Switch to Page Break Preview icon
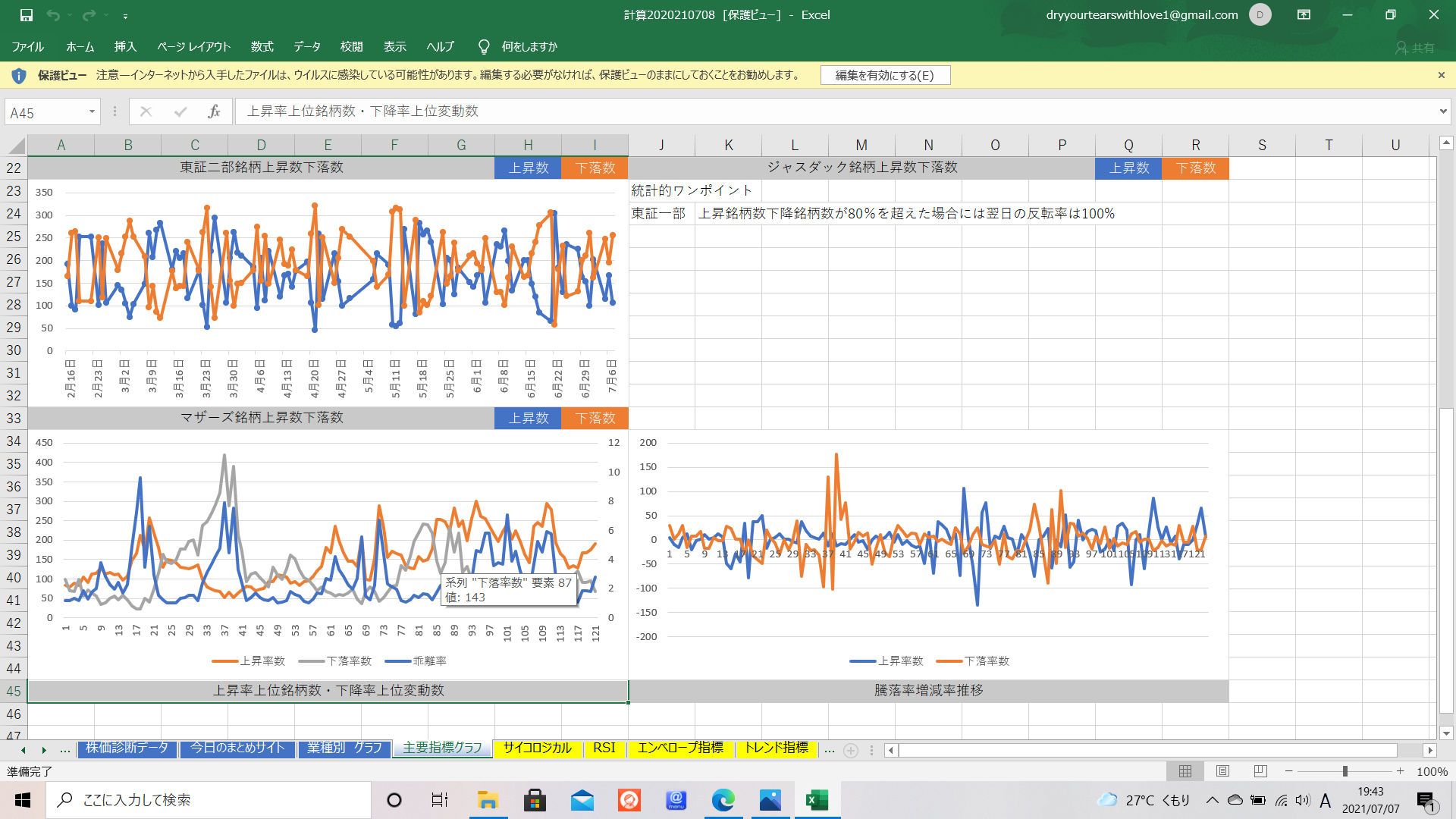The height and width of the screenshot is (819, 1456). point(1260,771)
